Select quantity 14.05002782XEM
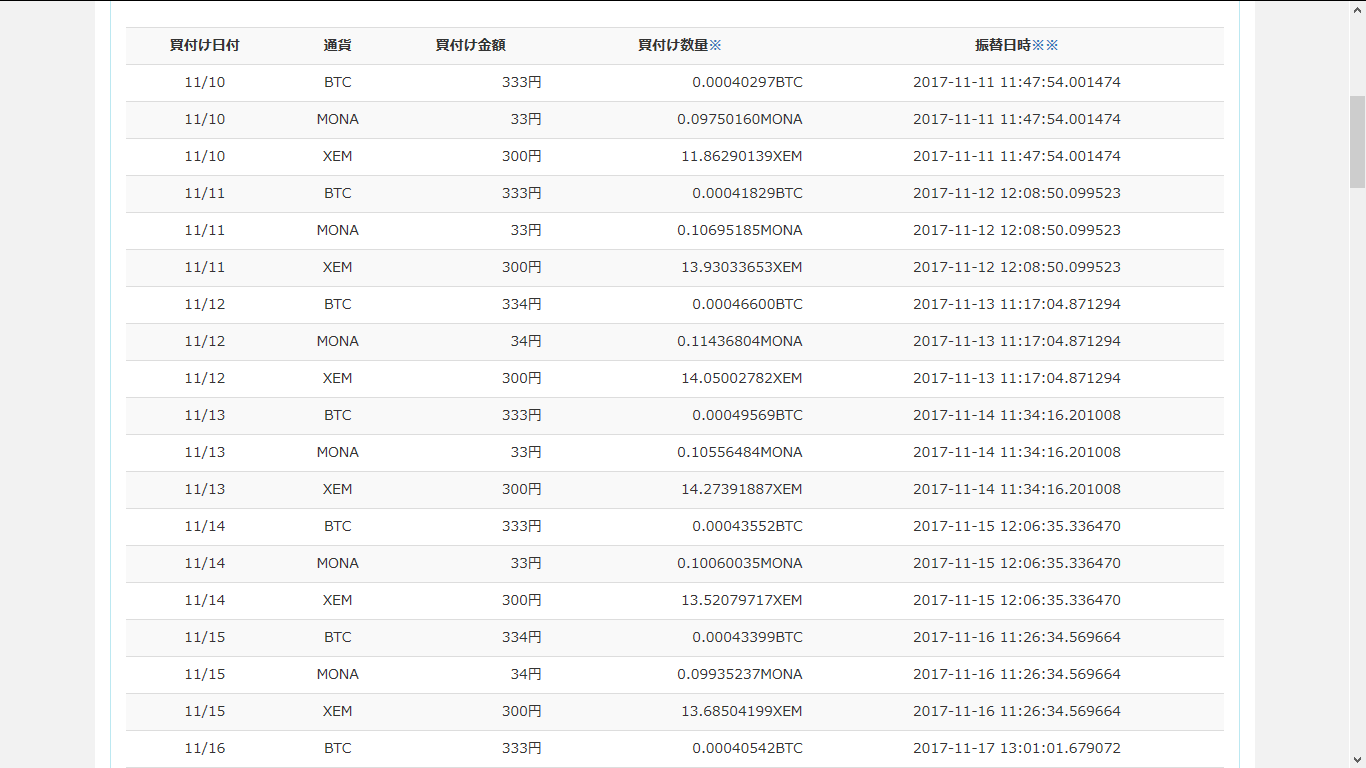Viewport: 1366px width, 768px height. coord(741,378)
